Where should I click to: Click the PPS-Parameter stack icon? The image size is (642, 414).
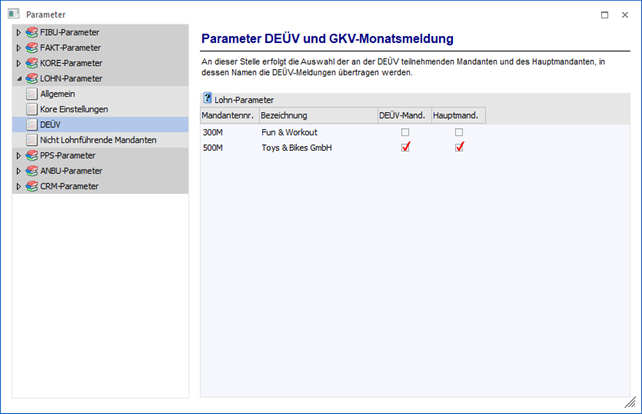coord(32,156)
